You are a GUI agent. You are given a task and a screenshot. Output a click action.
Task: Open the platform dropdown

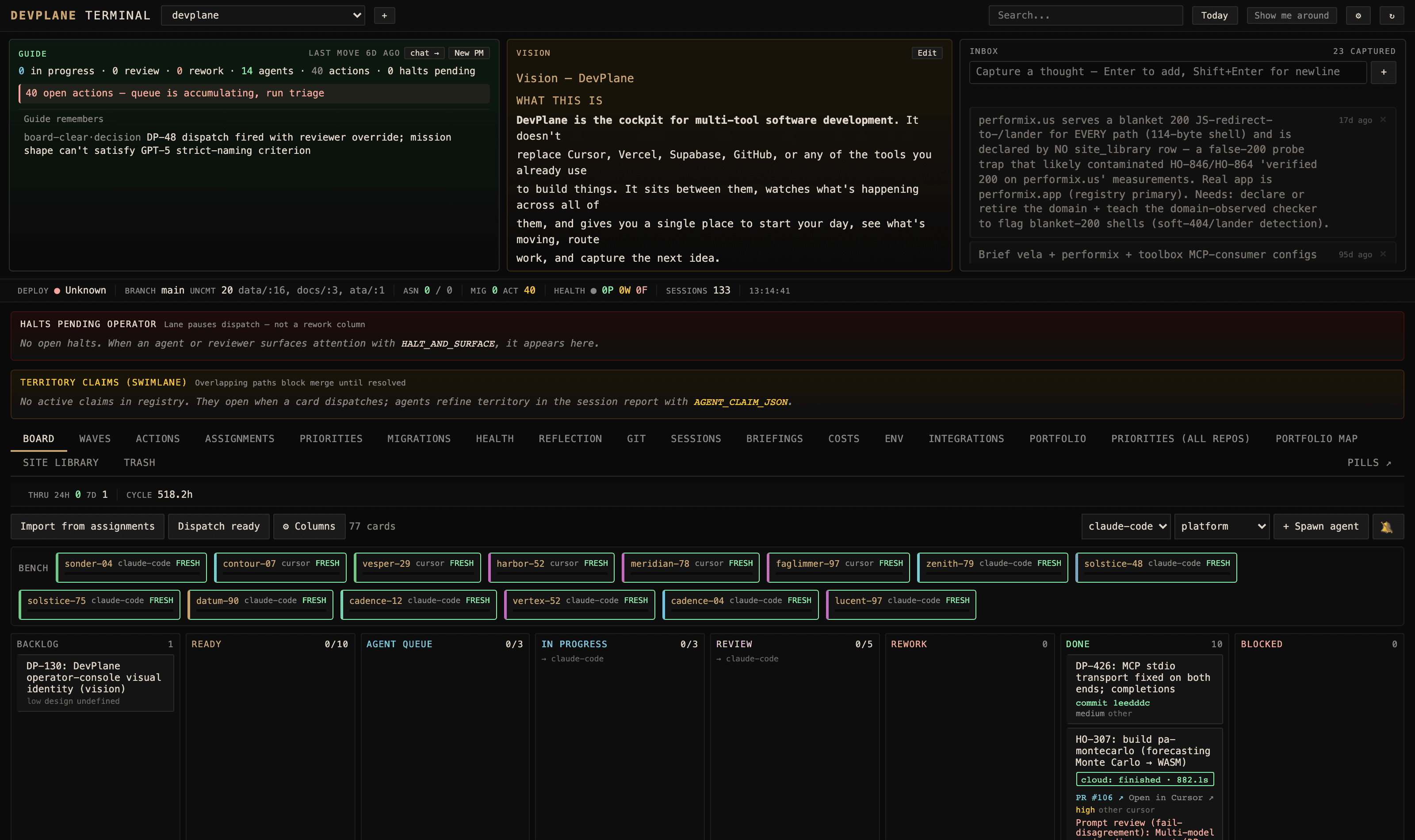(1221, 527)
